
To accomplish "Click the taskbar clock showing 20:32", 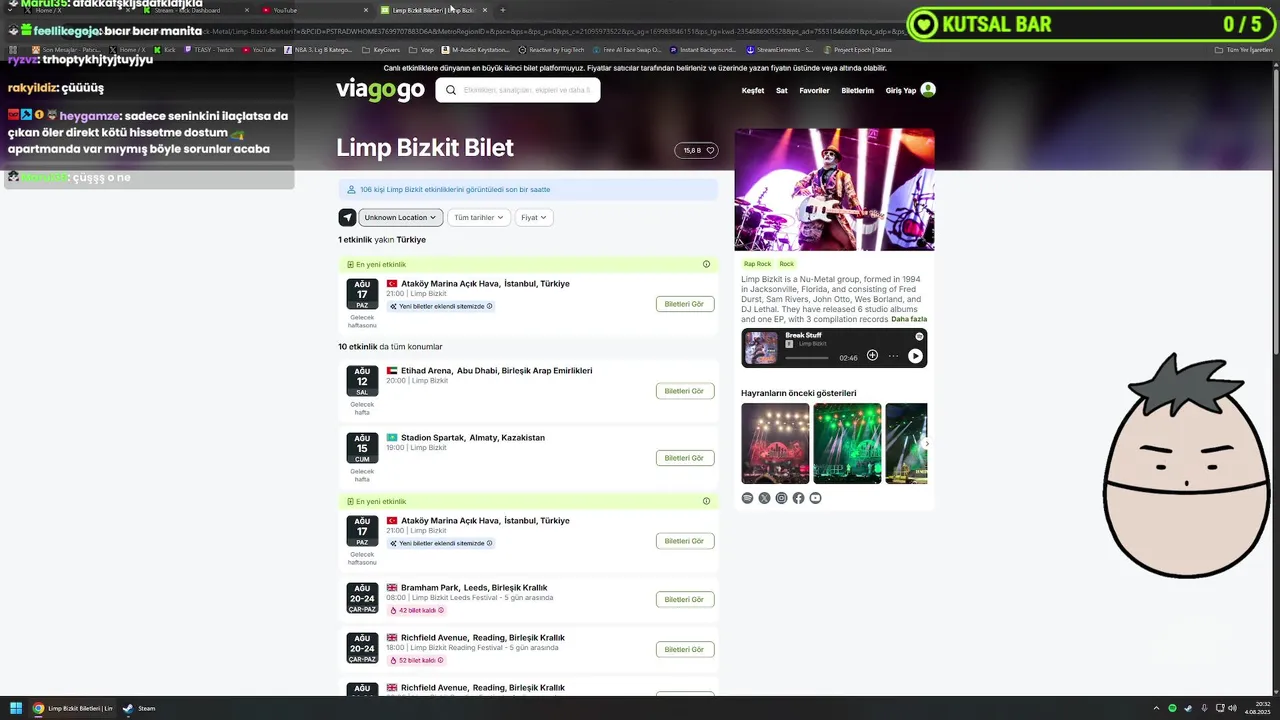I will tap(1257, 708).
